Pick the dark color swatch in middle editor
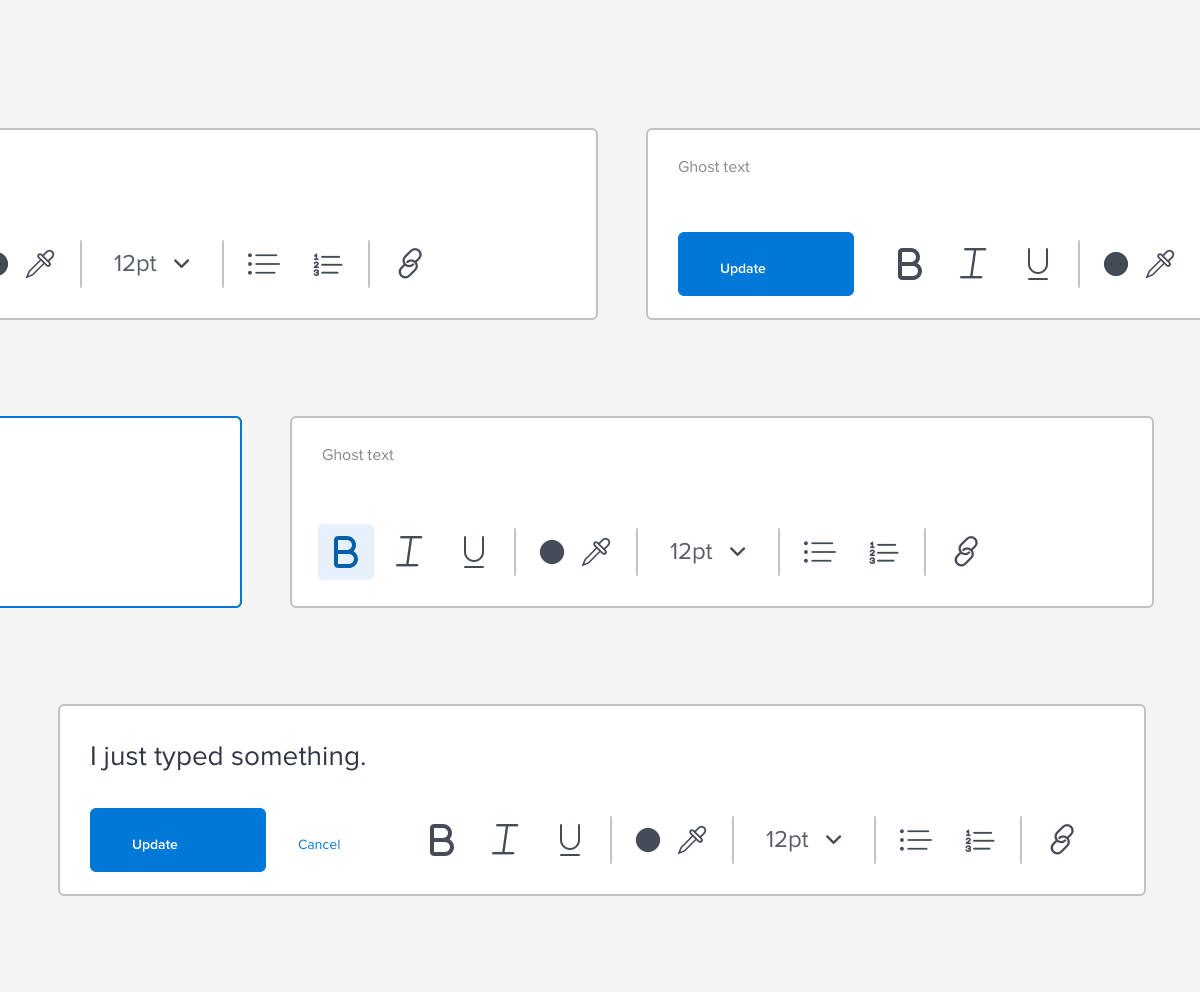Image resolution: width=1200 pixels, height=992 pixels. 552,552
